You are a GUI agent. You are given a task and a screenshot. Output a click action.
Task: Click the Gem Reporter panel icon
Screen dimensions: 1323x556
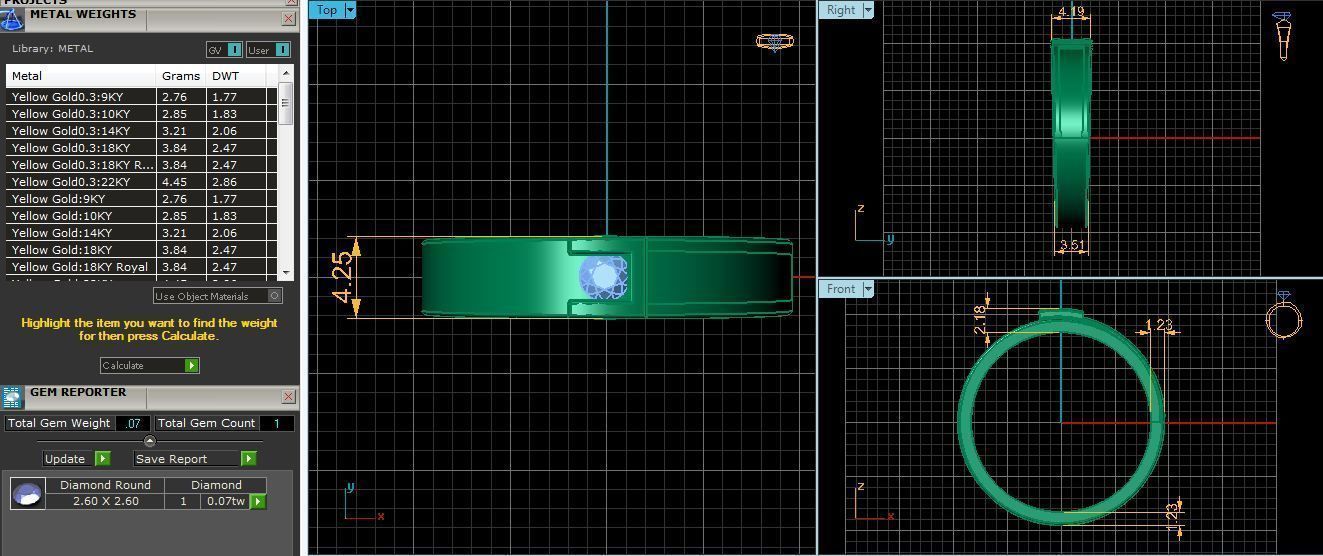(12, 397)
